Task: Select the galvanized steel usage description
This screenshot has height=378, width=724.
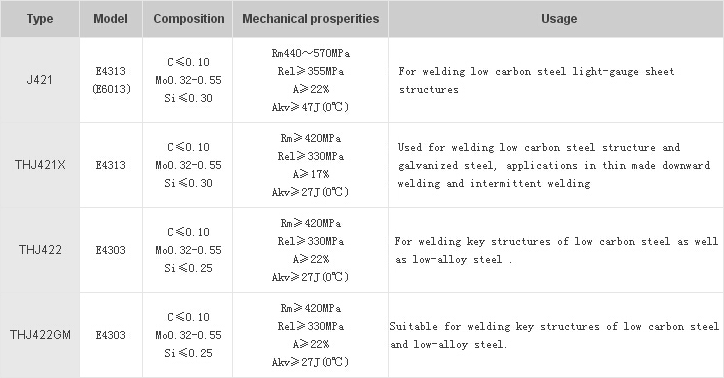Action: tap(554, 165)
